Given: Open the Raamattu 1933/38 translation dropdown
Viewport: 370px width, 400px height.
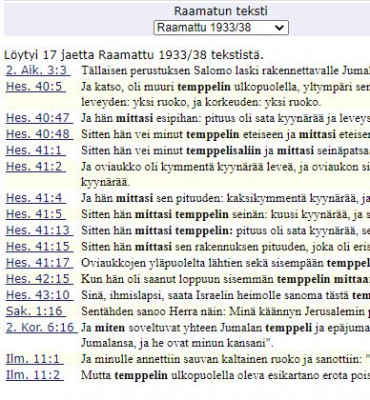Looking at the screenshot, I should (x=221, y=28).
